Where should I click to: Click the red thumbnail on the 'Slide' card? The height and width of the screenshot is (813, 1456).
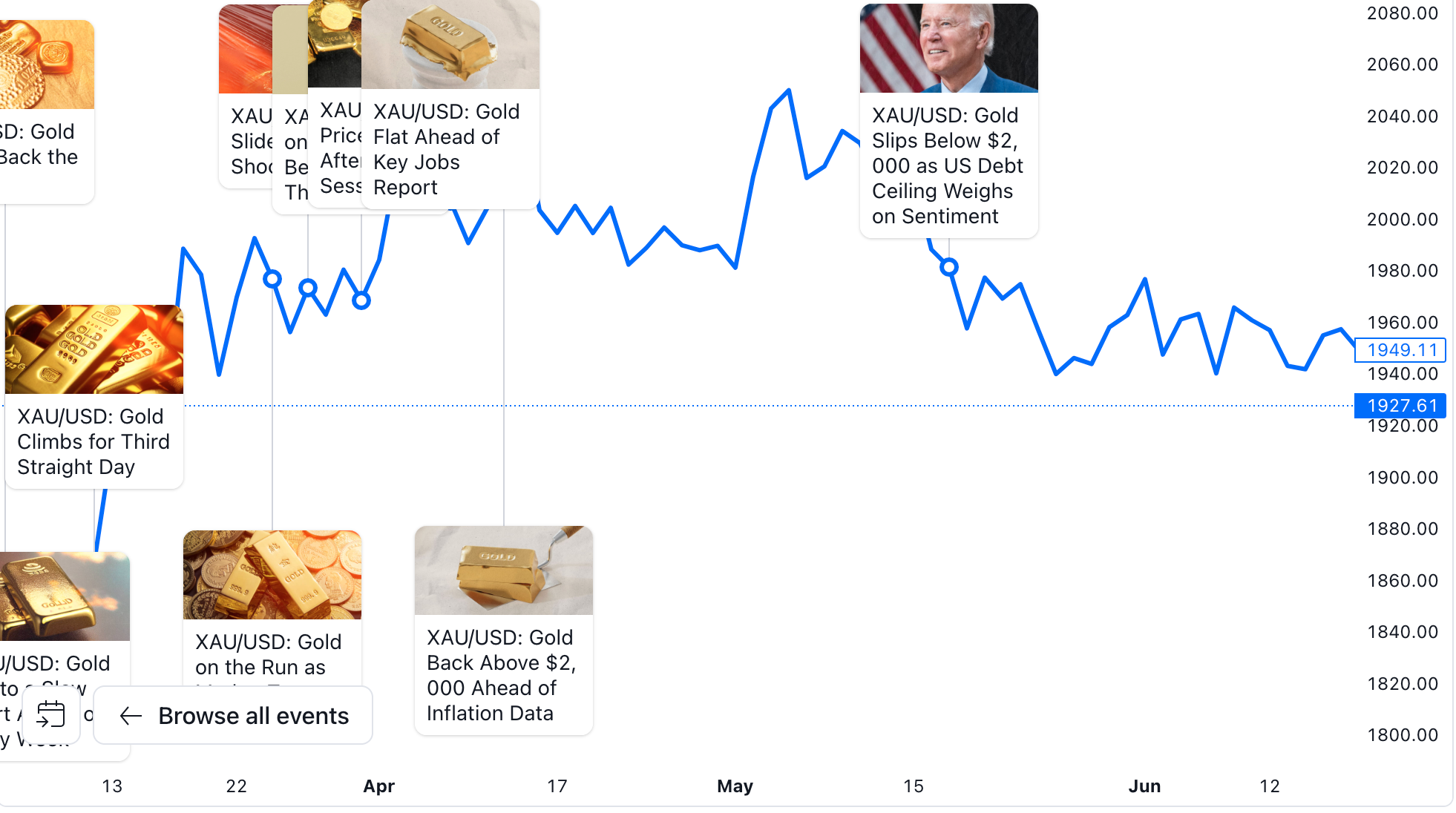point(245,49)
